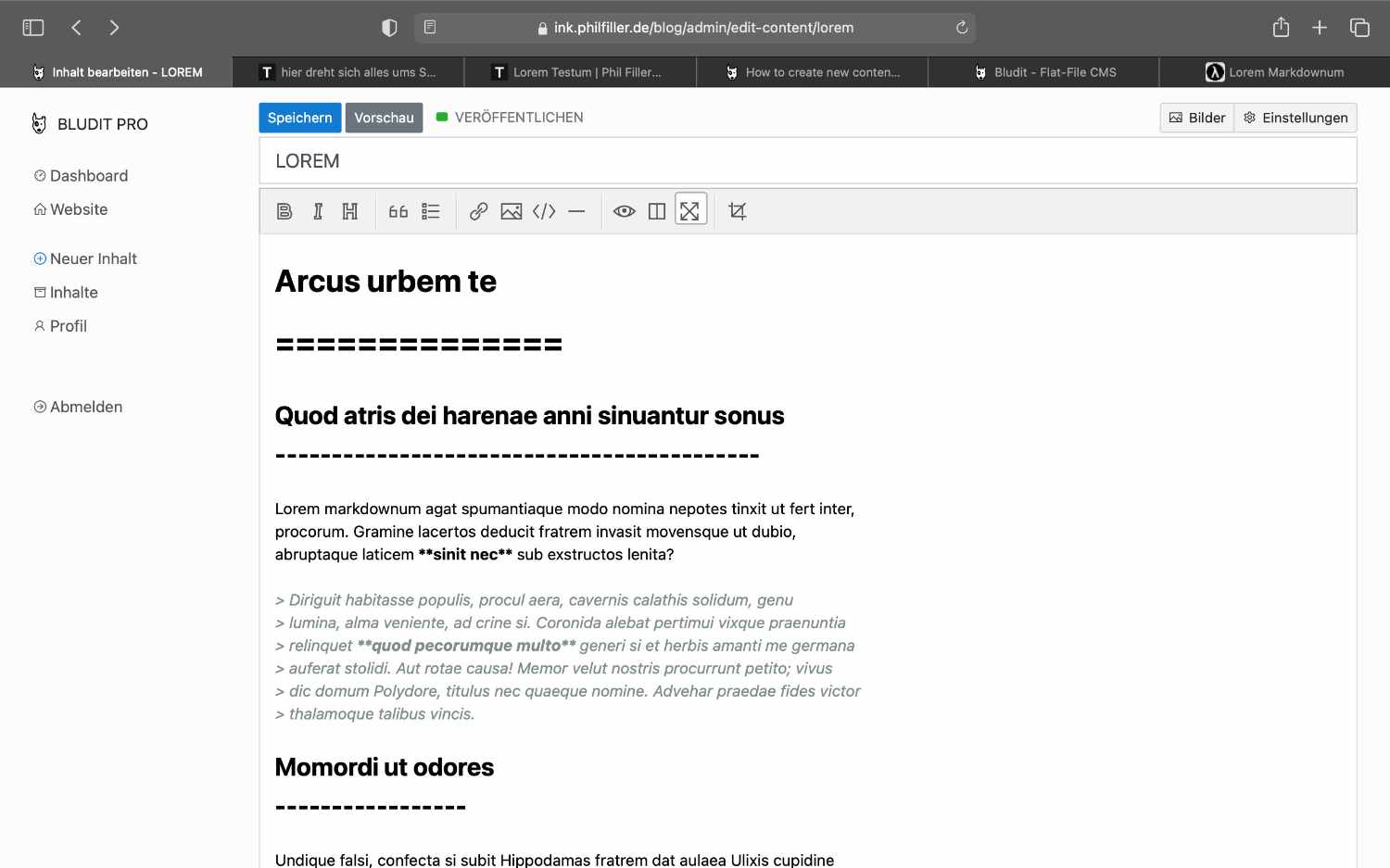Viewport: 1390px width, 868px height.
Task: Insert blockquote with quote icon
Action: click(x=398, y=211)
